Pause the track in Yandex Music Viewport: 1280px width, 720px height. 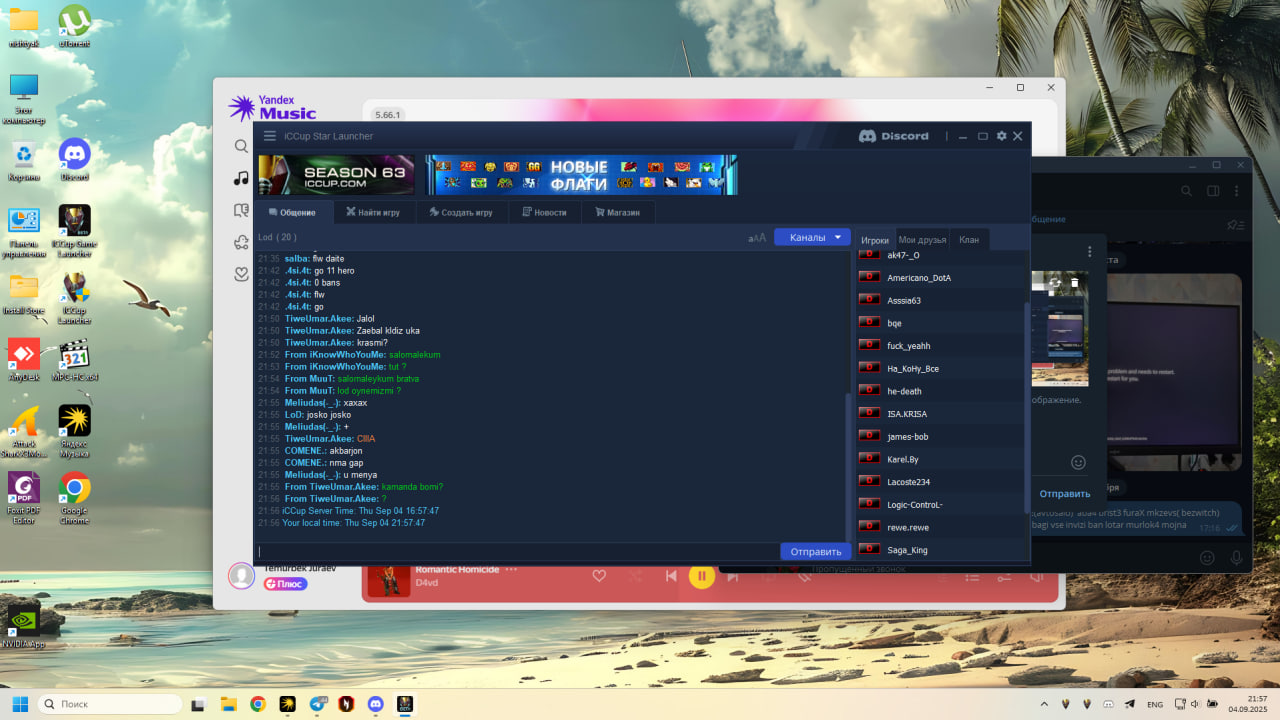pos(702,576)
